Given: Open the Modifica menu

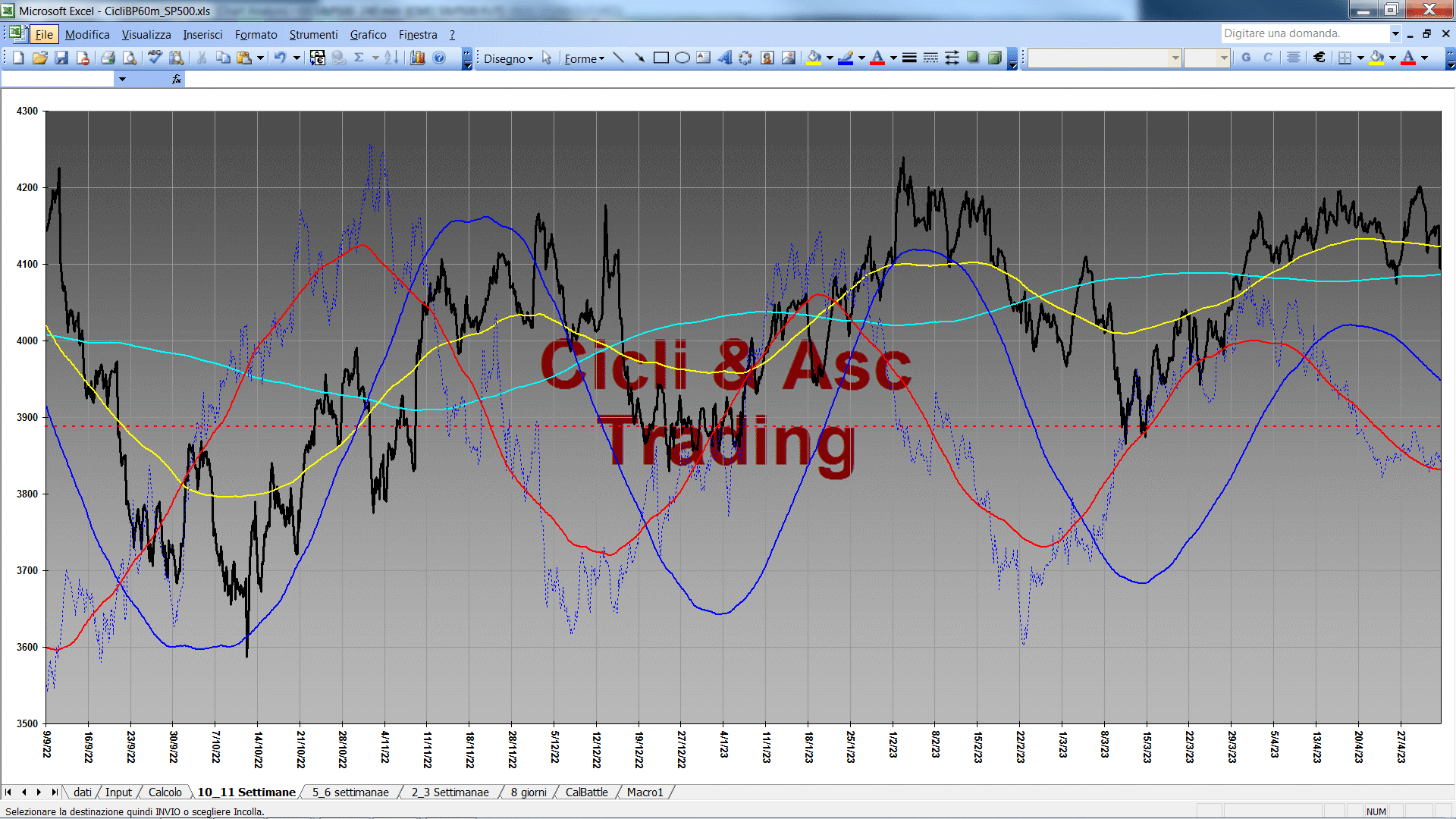Looking at the screenshot, I should (87, 35).
